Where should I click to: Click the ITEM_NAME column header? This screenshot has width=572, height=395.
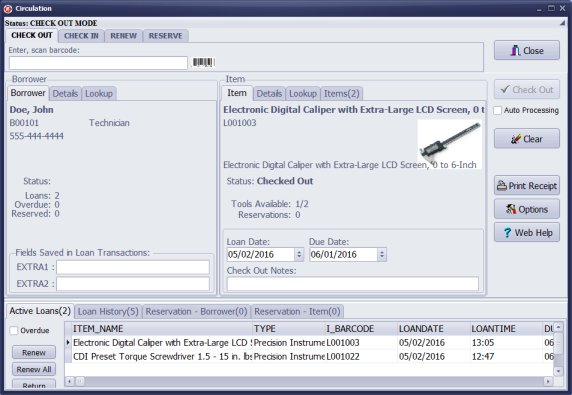coord(162,329)
